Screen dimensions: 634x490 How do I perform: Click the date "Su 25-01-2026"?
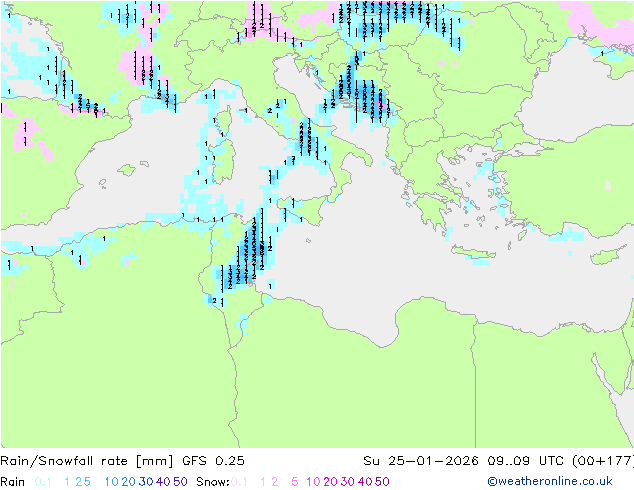[x=421, y=461]
